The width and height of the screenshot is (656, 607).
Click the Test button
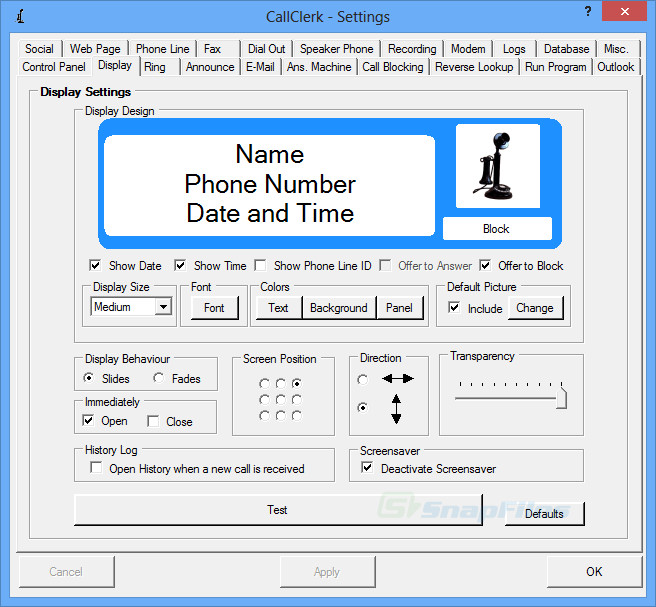click(278, 510)
